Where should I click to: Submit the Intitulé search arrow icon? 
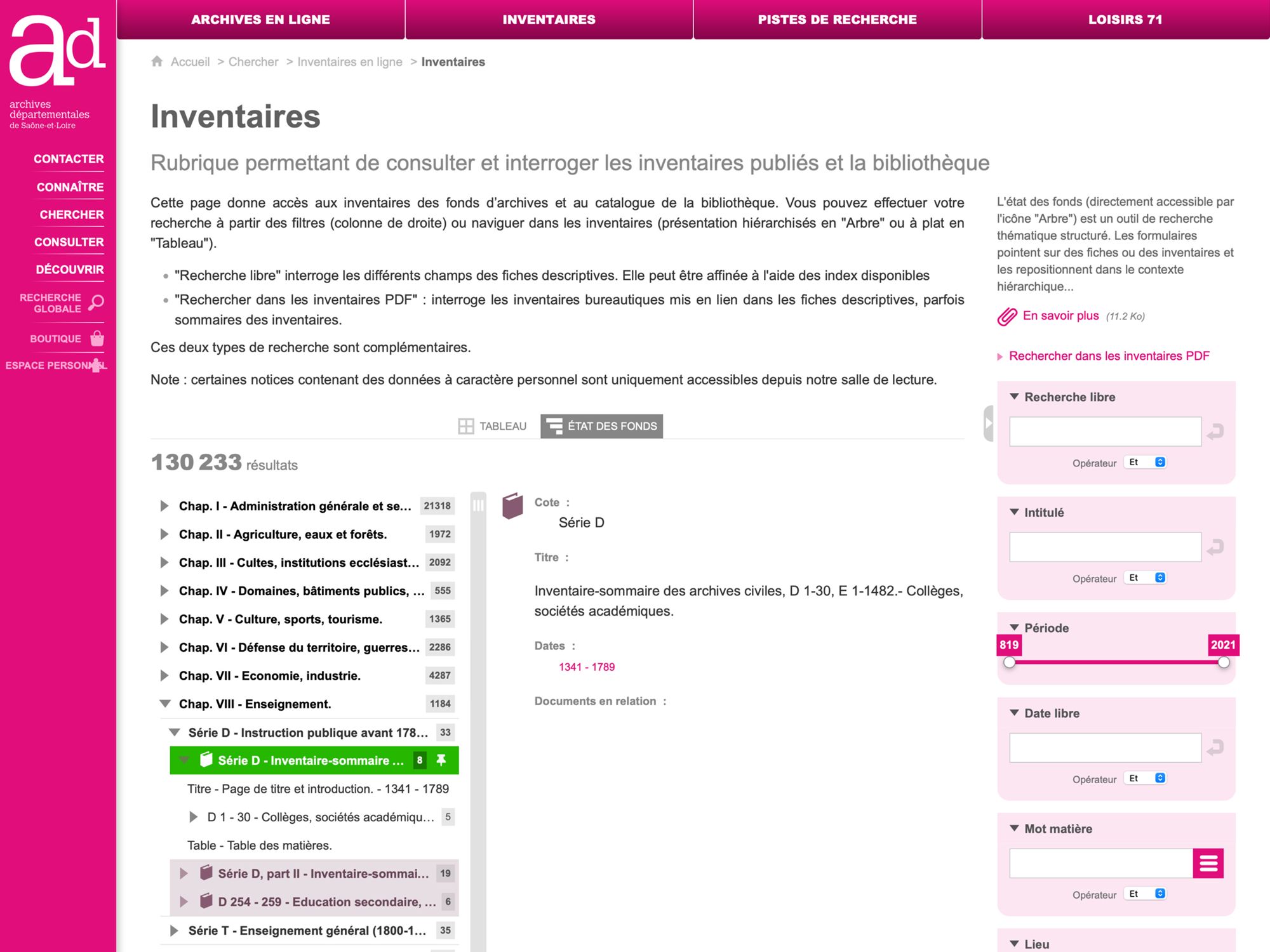pyautogui.click(x=1215, y=548)
